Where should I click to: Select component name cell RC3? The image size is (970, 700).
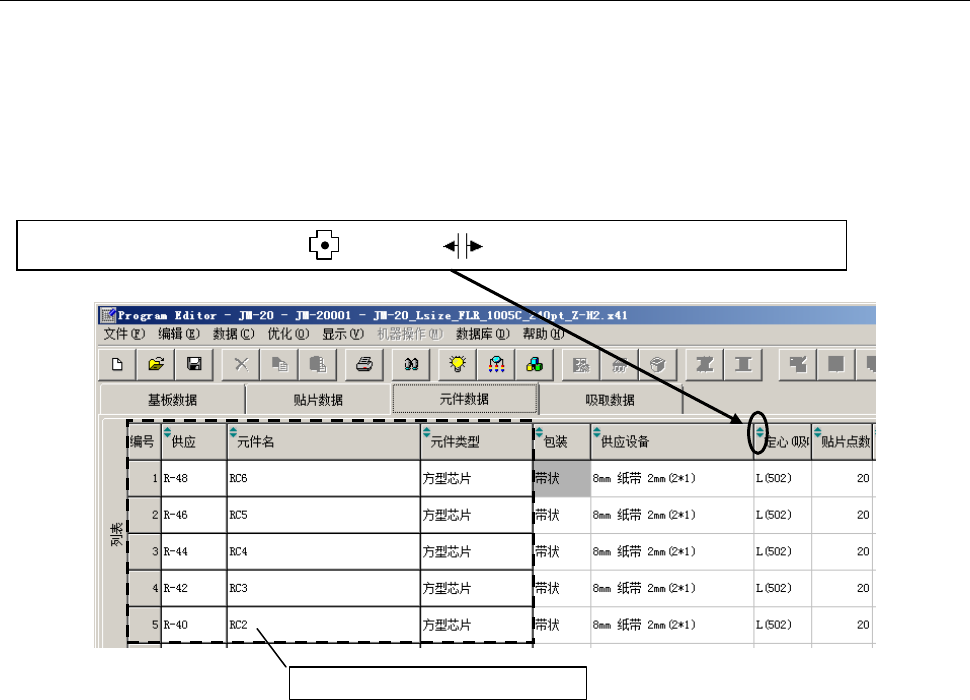tap(324, 588)
